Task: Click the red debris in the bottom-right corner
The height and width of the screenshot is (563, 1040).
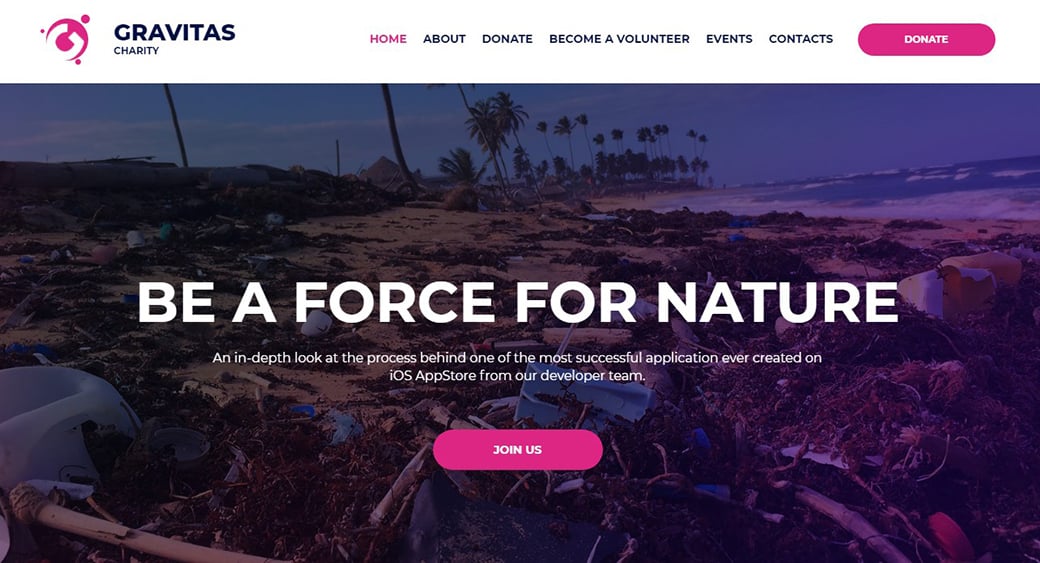Action: 950,536
